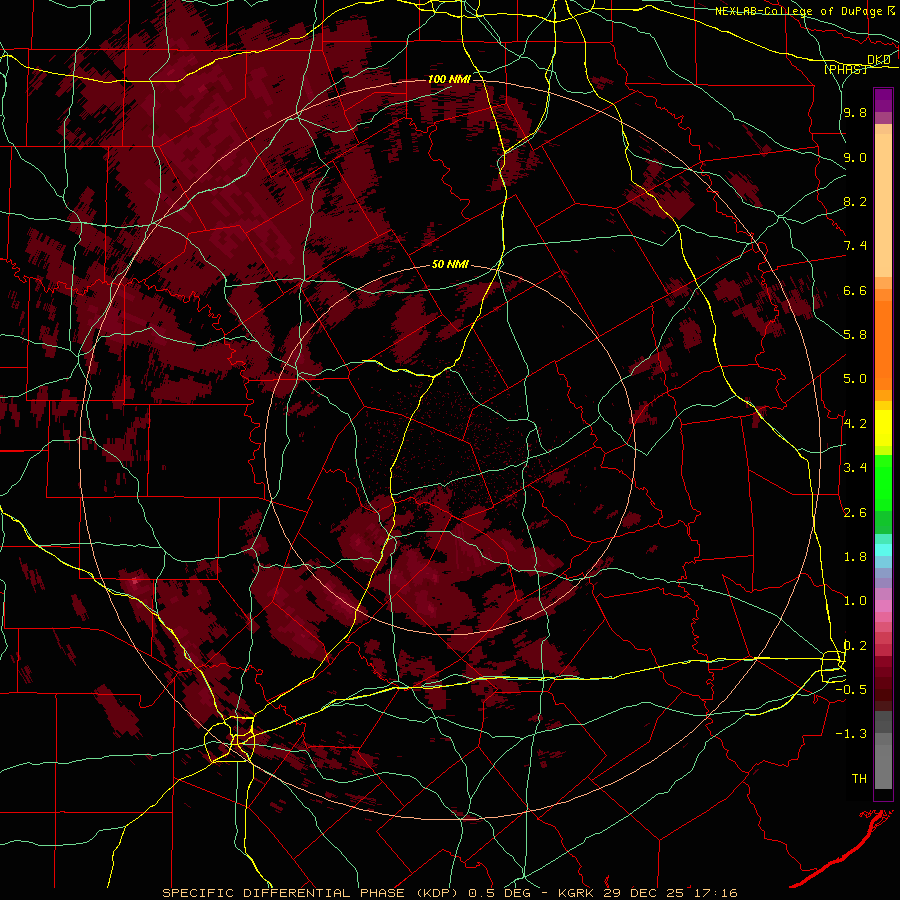The height and width of the screenshot is (900, 900).
Task: Pick the gray band at the scale bottom
Action: click(x=883, y=751)
